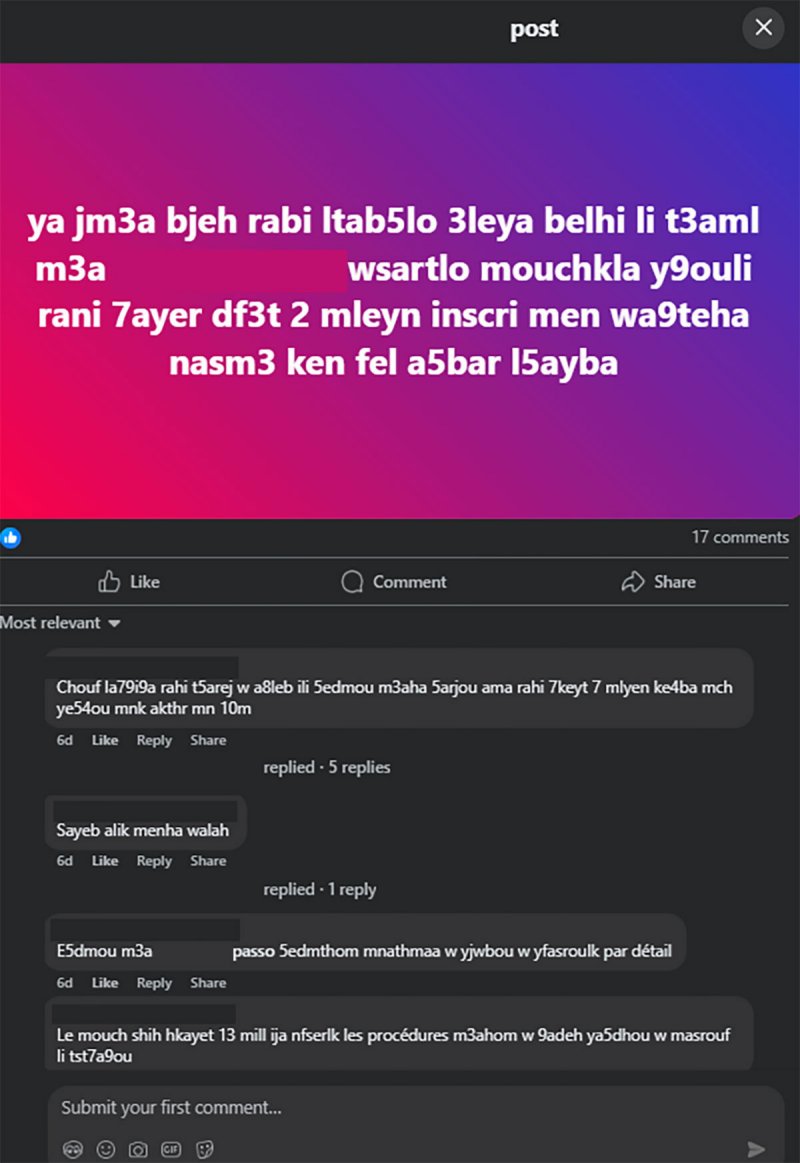
Task: Open the avatar sticker picker icon
Action: coord(72,1149)
